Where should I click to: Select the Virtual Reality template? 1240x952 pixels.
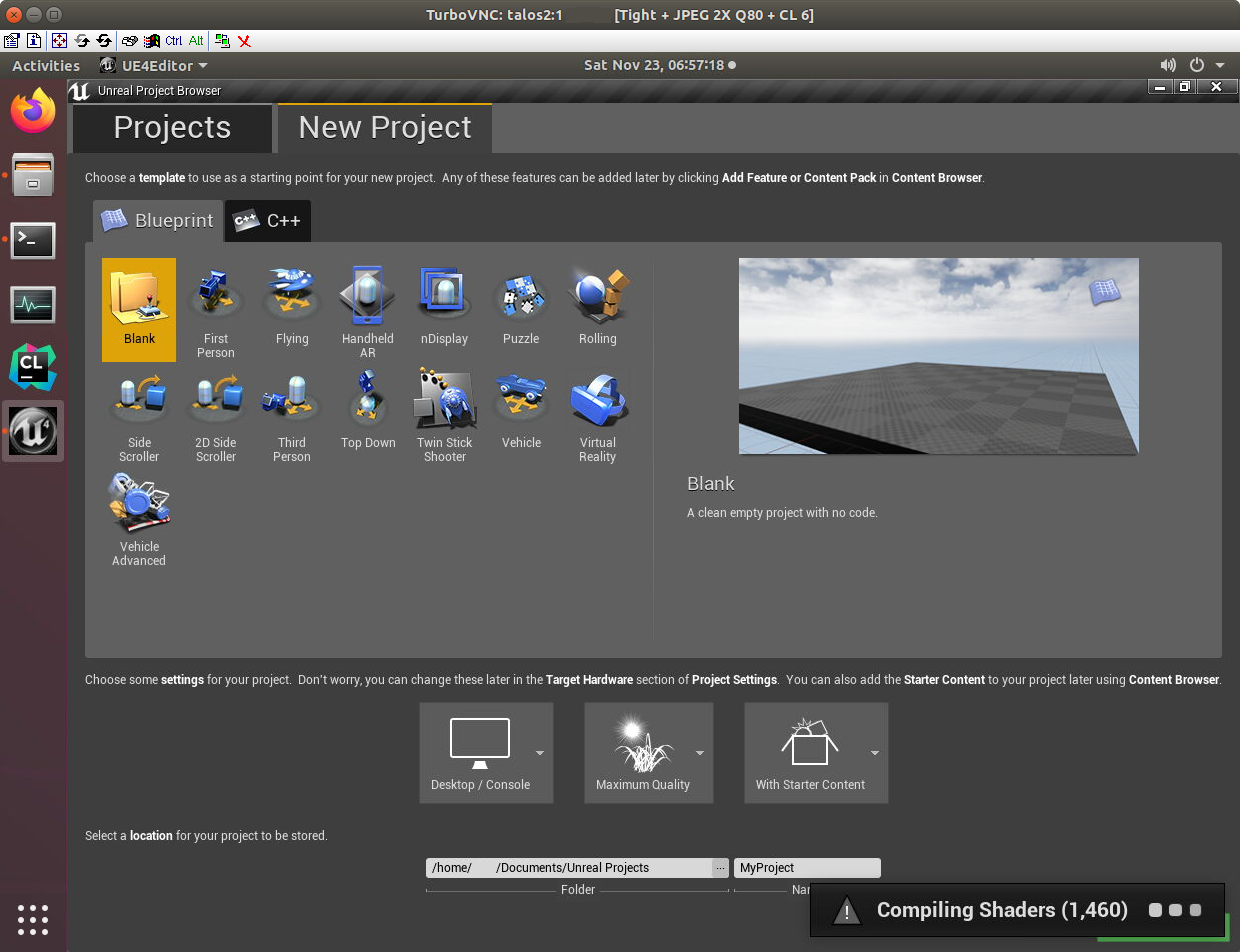click(598, 414)
